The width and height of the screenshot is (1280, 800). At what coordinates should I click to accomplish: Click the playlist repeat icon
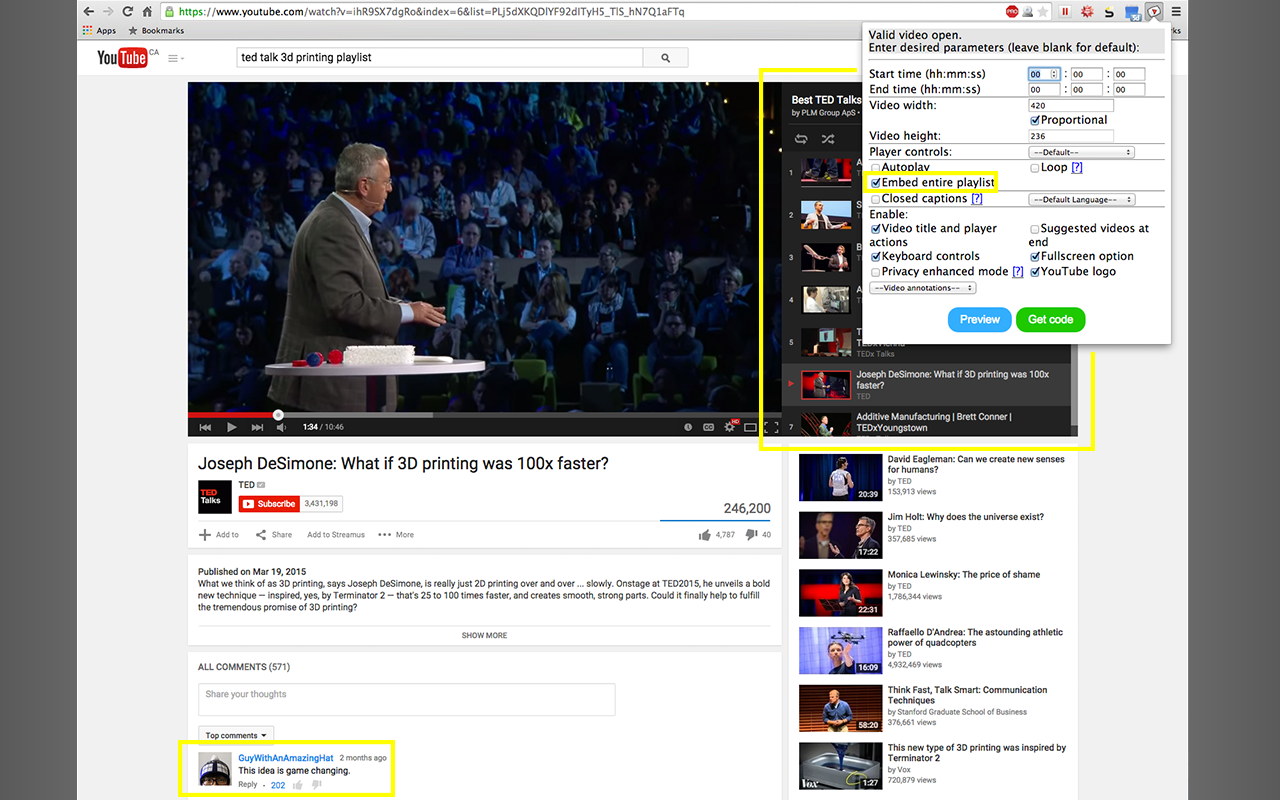coord(801,139)
